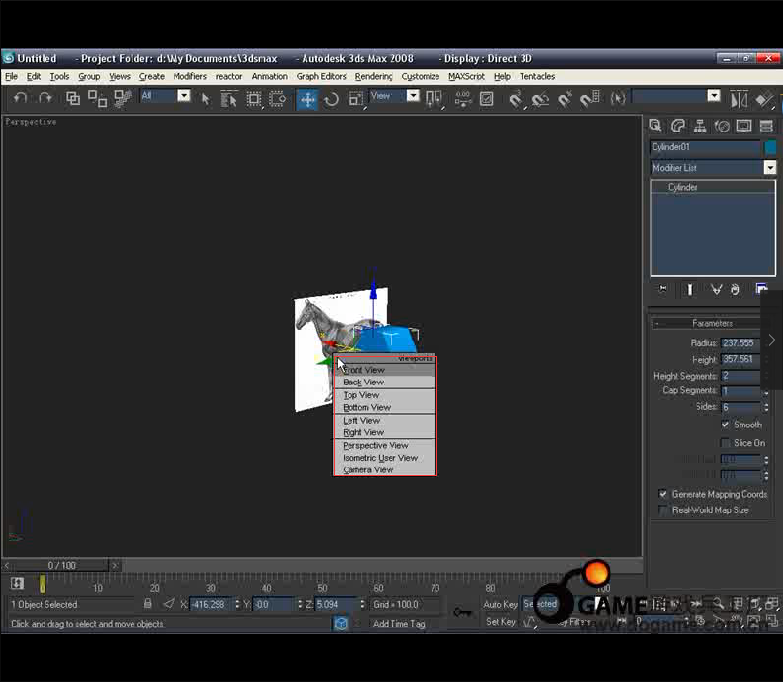Click the Set Key button
Screen dimensions: 783x682
click(501, 622)
